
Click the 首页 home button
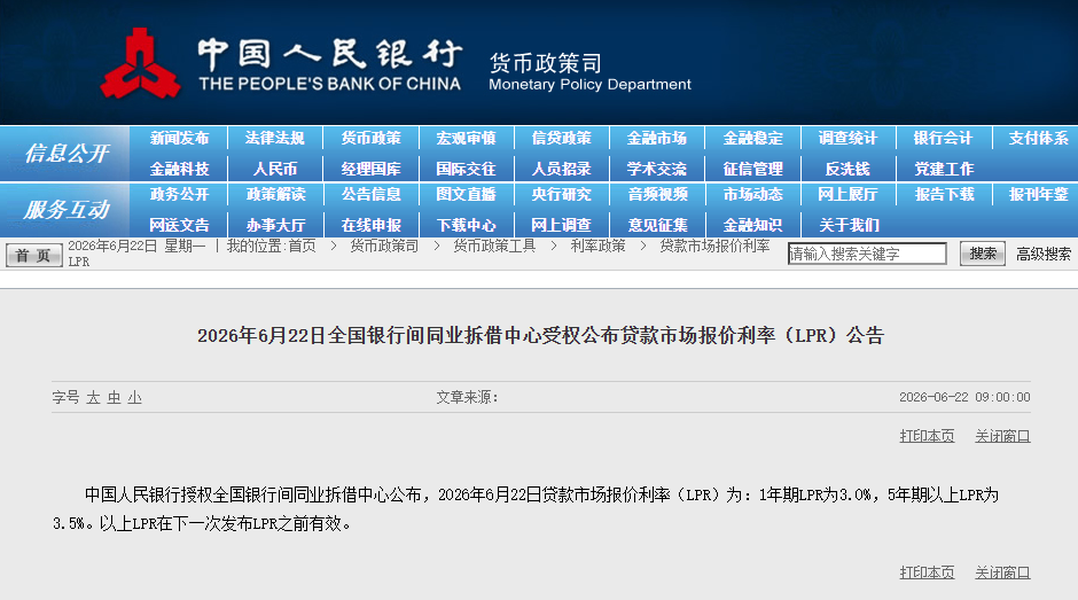coord(34,256)
